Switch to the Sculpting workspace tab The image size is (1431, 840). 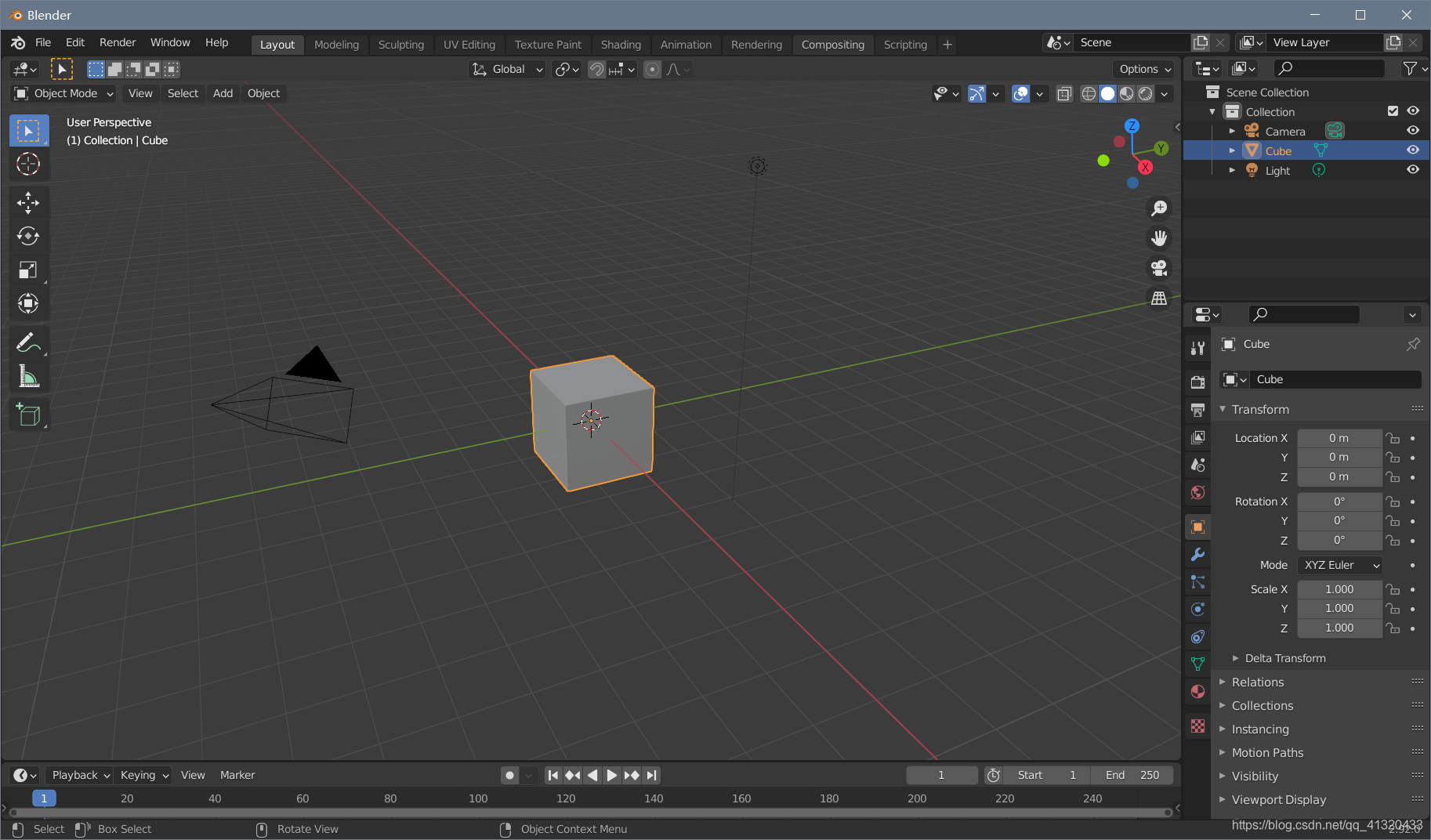[x=401, y=45]
